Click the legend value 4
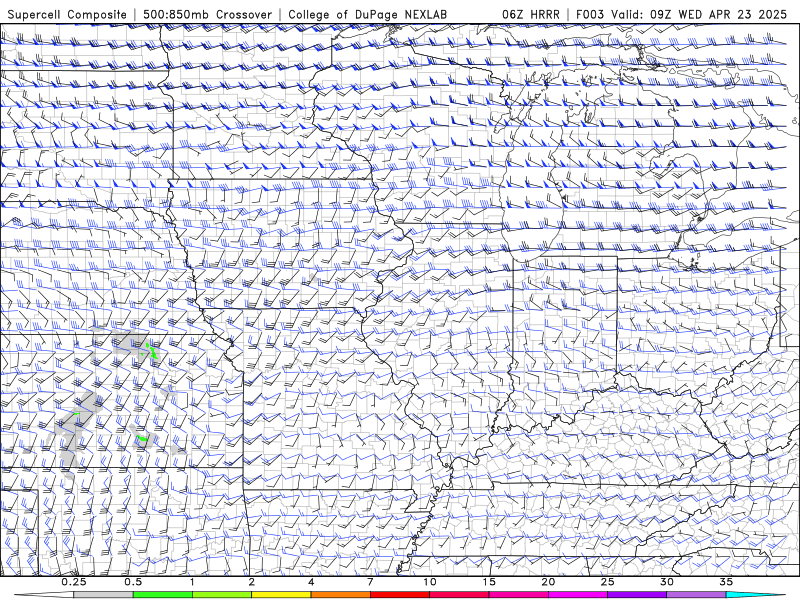The width and height of the screenshot is (800, 600). (311, 582)
